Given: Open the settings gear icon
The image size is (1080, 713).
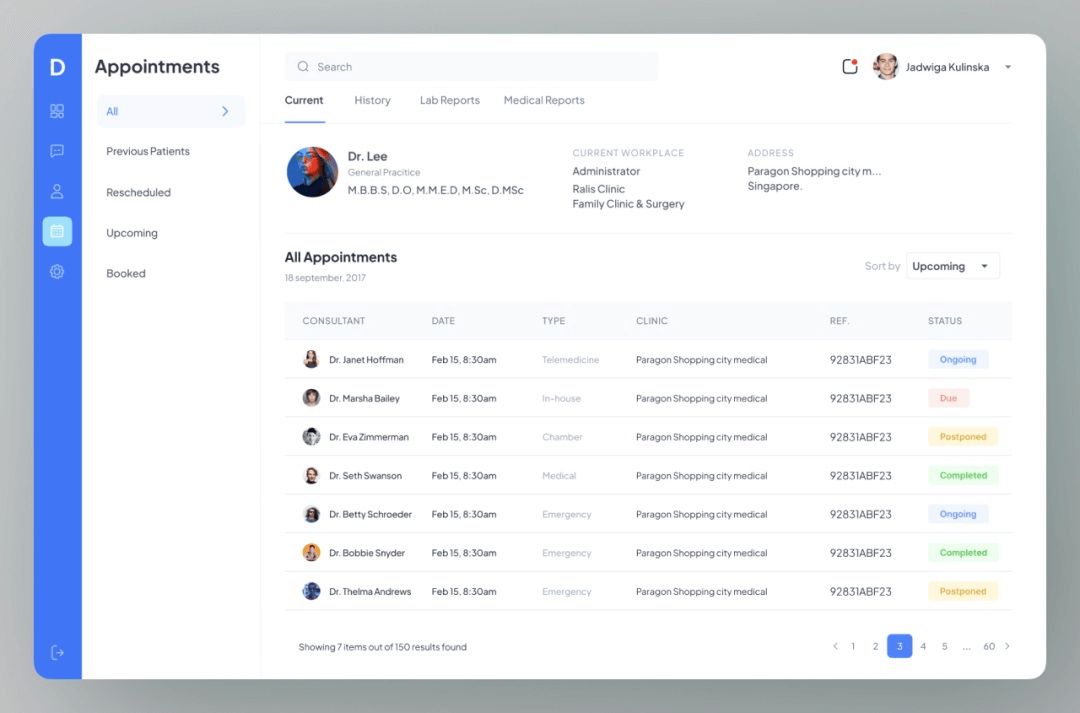Looking at the screenshot, I should 57,271.
